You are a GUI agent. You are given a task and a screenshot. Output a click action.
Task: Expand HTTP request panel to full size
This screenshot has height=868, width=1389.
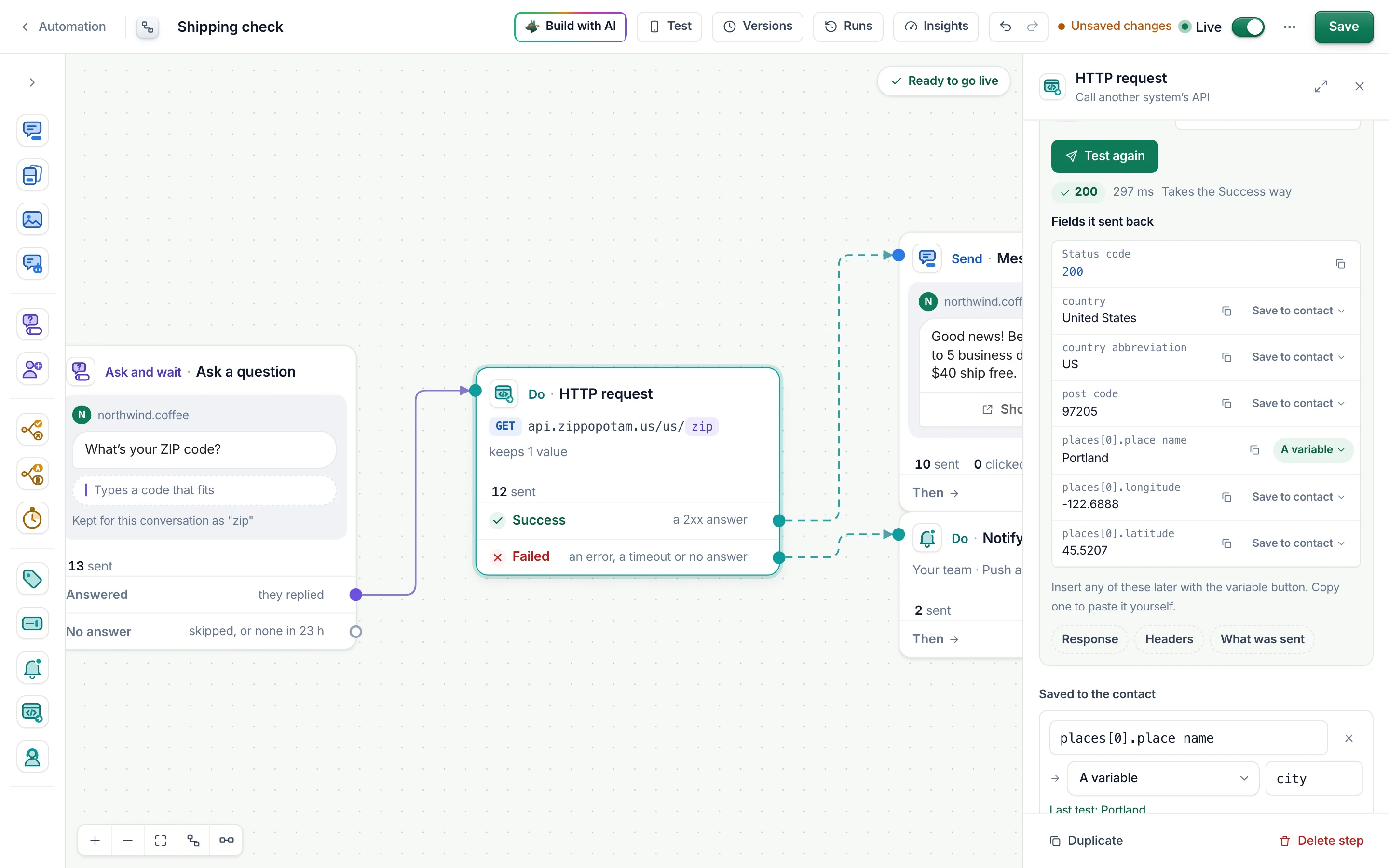tap(1321, 87)
